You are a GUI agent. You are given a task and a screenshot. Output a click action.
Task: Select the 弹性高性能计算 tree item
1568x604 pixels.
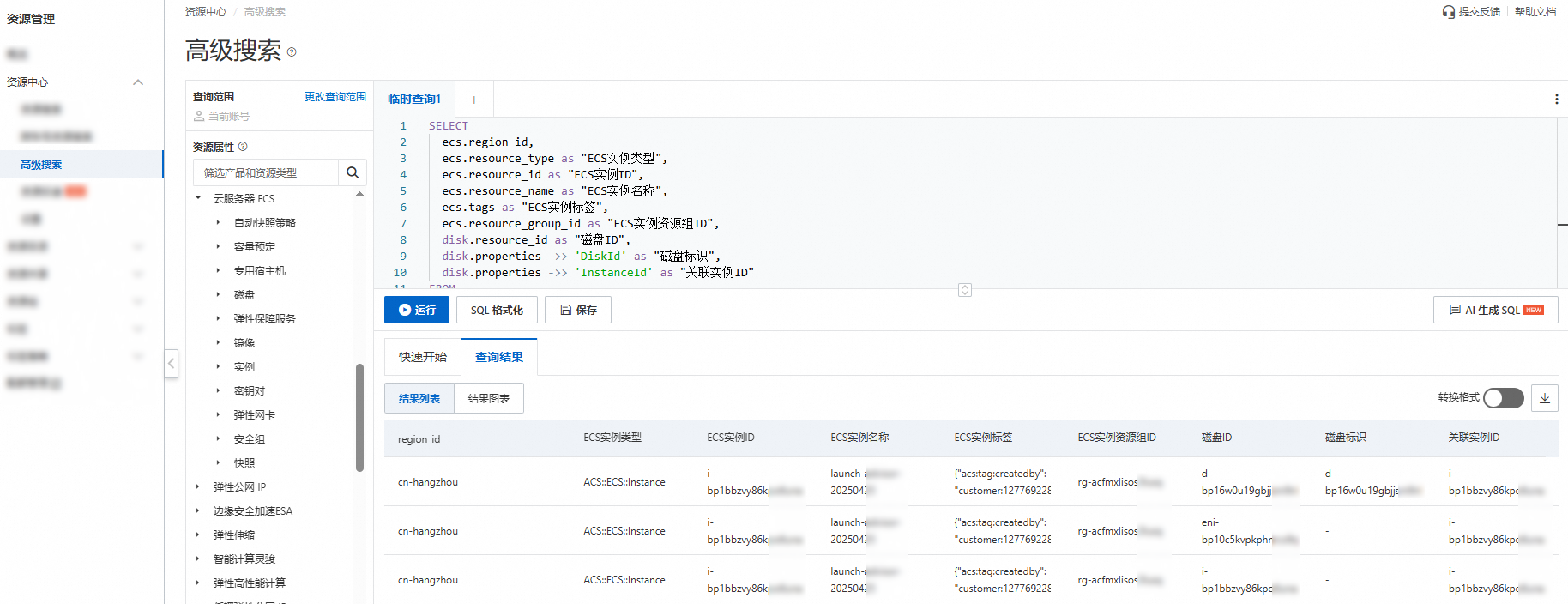pyautogui.click(x=250, y=583)
